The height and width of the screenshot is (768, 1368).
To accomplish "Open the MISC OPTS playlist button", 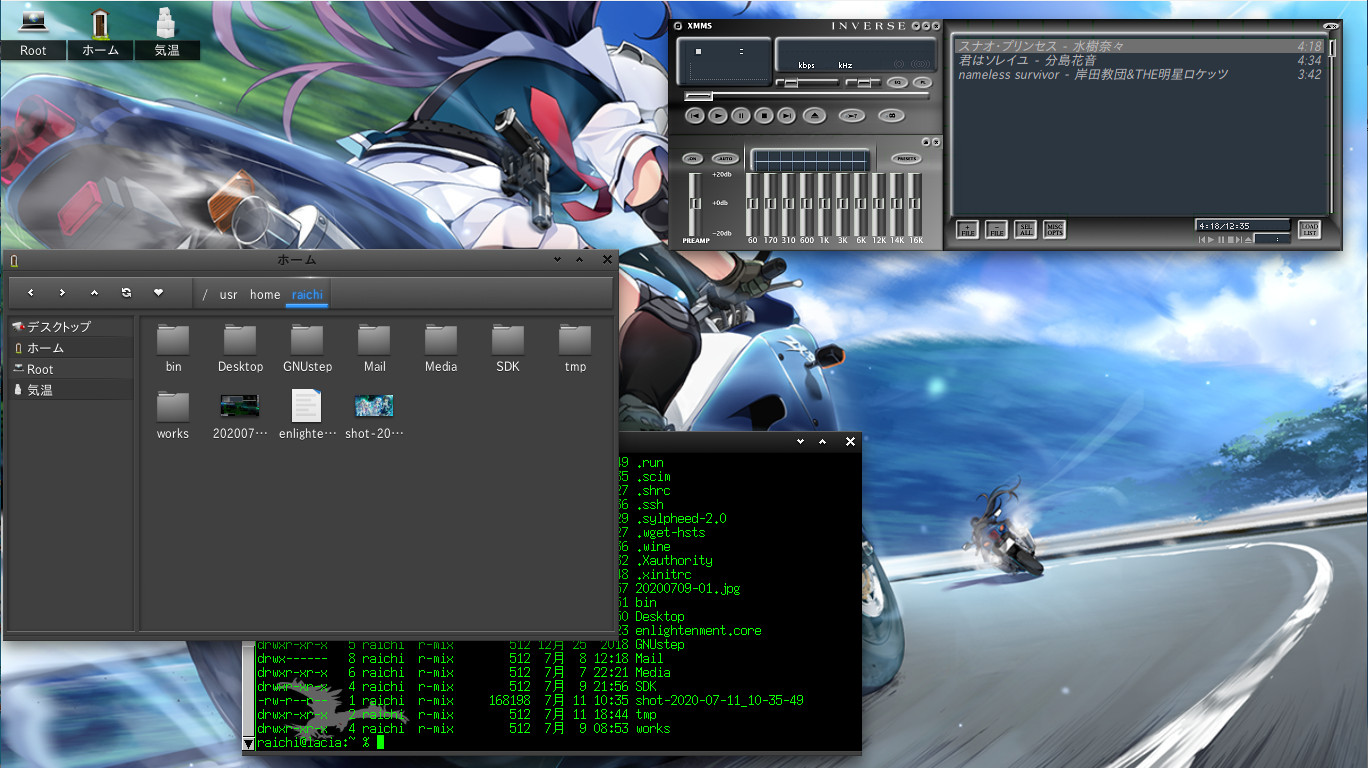I will click(x=1054, y=230).
